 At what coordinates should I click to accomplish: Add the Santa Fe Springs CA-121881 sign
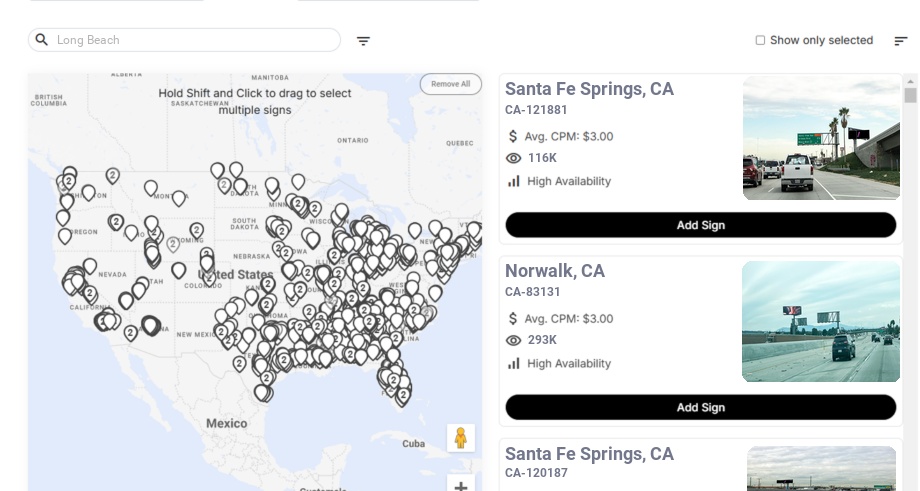tap(700, 225)
